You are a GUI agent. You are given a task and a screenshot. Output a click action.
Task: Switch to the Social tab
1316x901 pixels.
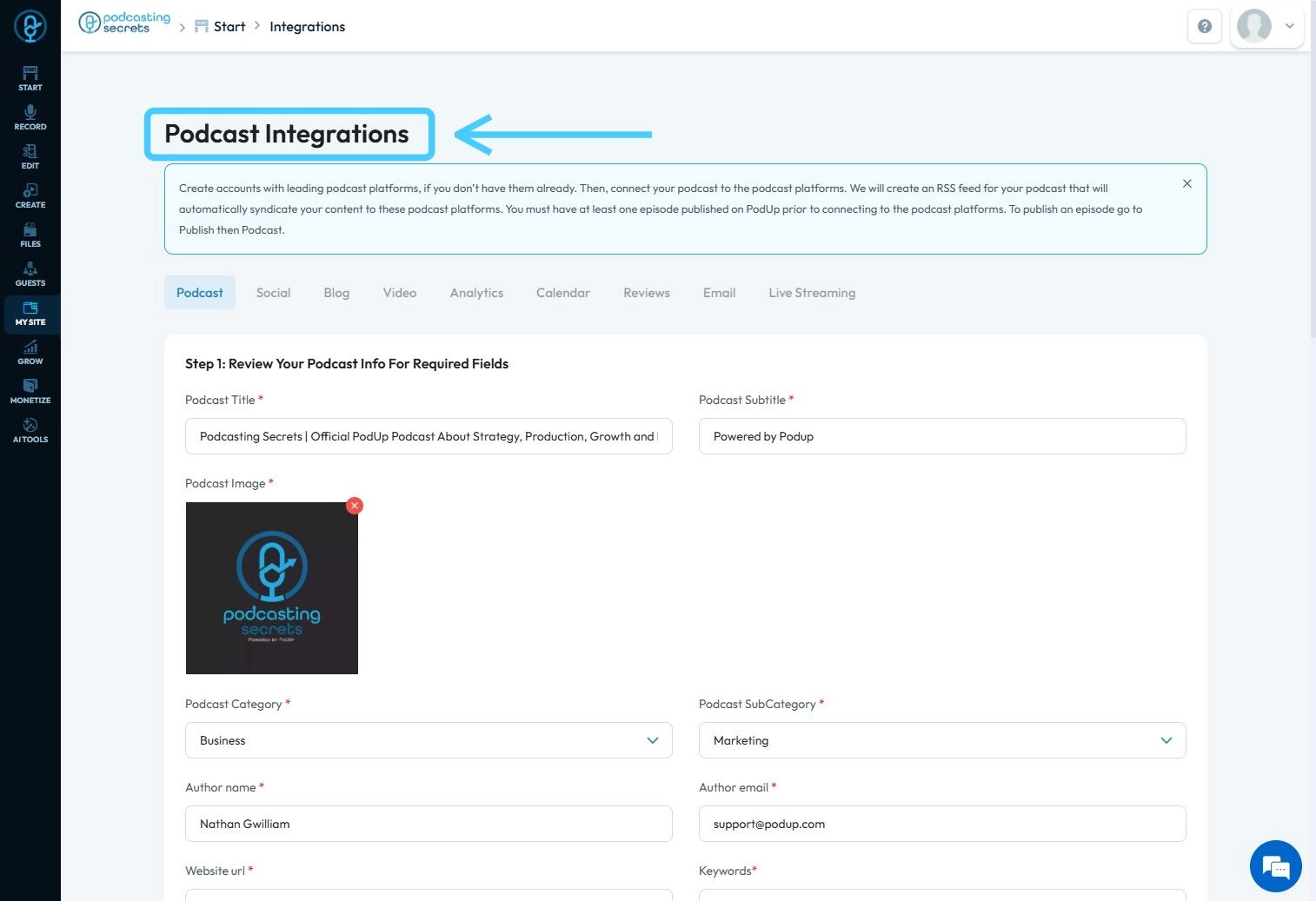click(273, 293)
